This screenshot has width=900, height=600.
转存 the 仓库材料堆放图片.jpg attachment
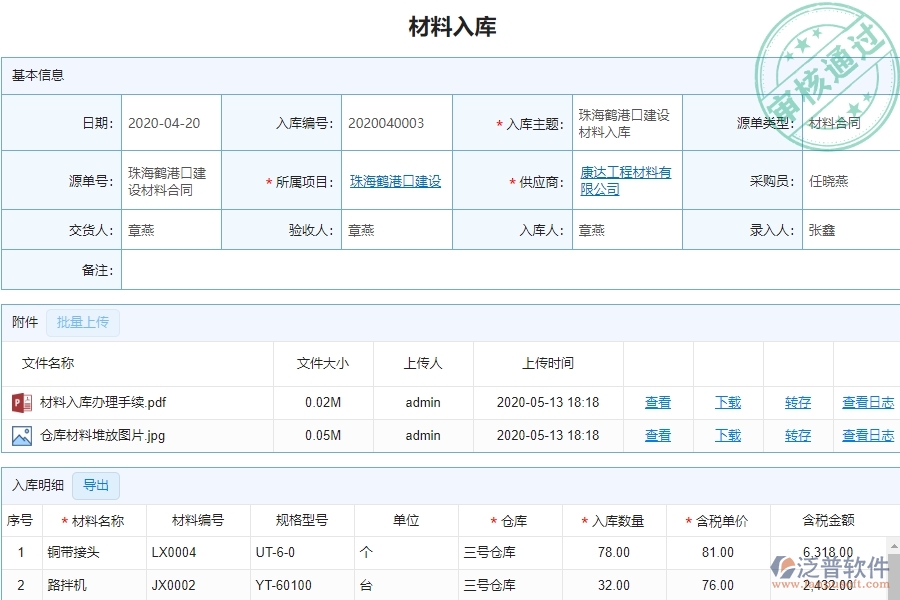[797, 435]
